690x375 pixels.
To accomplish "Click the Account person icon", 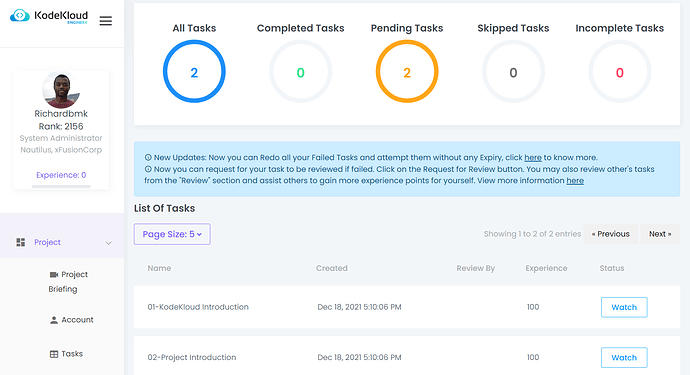I will coord(54,320).
